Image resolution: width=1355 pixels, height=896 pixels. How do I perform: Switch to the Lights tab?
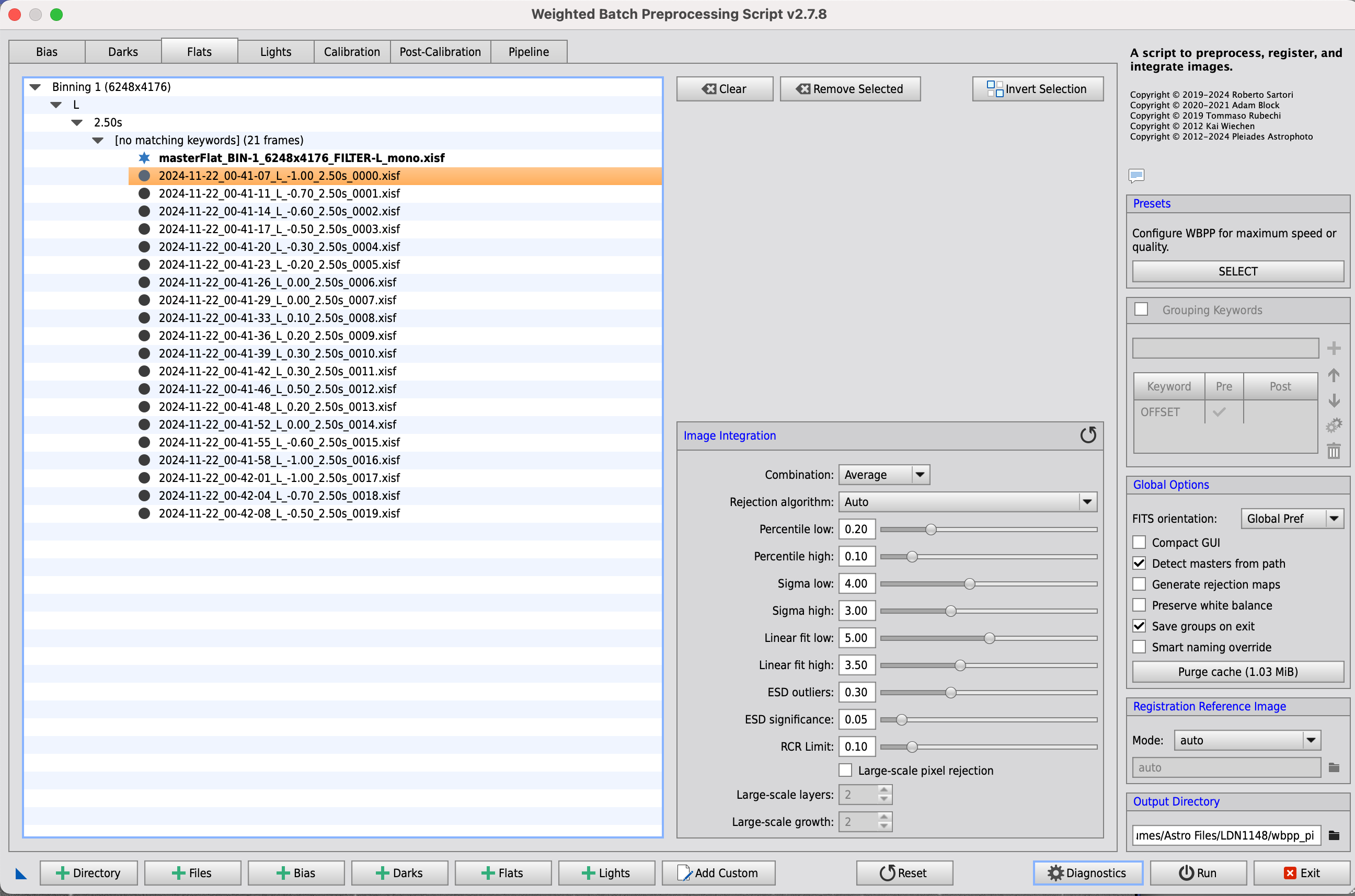[275, 51]
